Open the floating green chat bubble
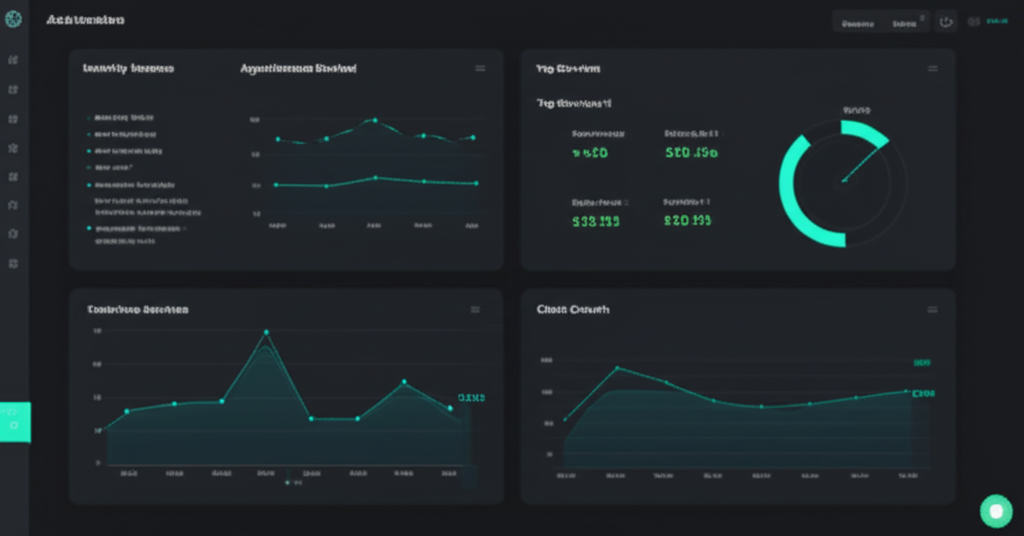 pos(995,511)
